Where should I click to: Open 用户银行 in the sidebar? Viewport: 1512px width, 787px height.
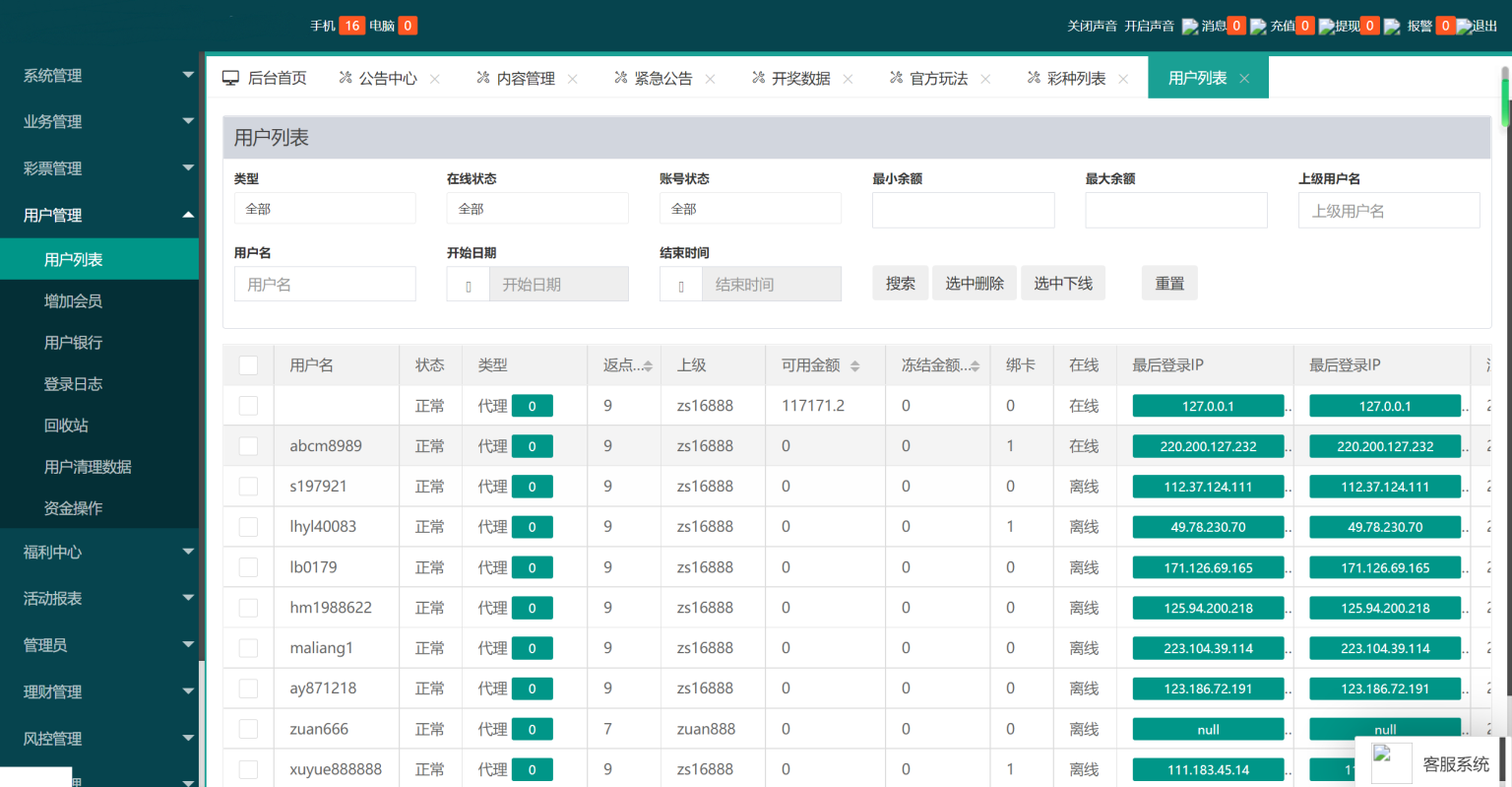[x=73, y=343]
